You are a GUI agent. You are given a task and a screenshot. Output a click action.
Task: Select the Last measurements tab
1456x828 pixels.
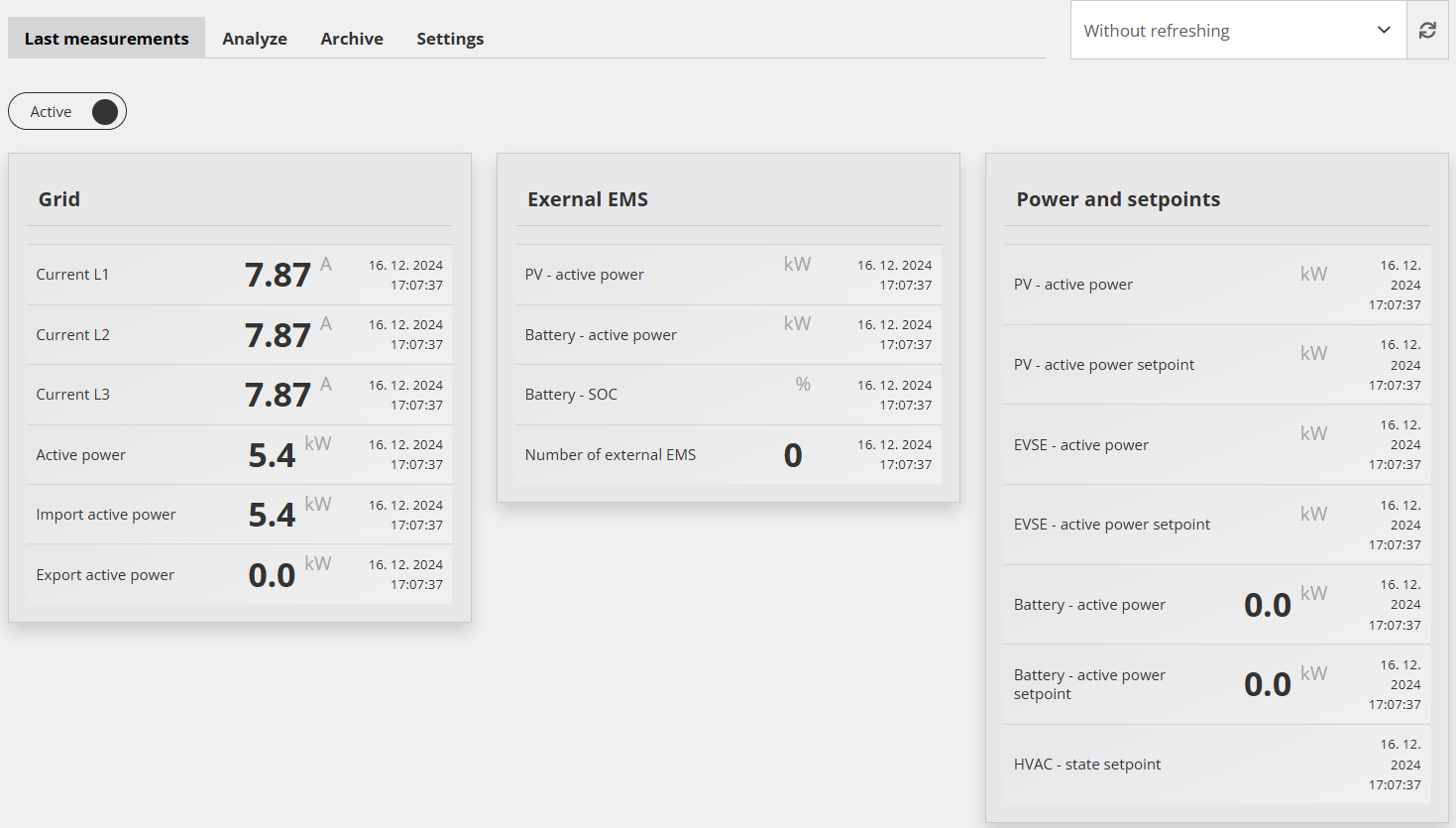pyautogui.click(x=107, y=39)
